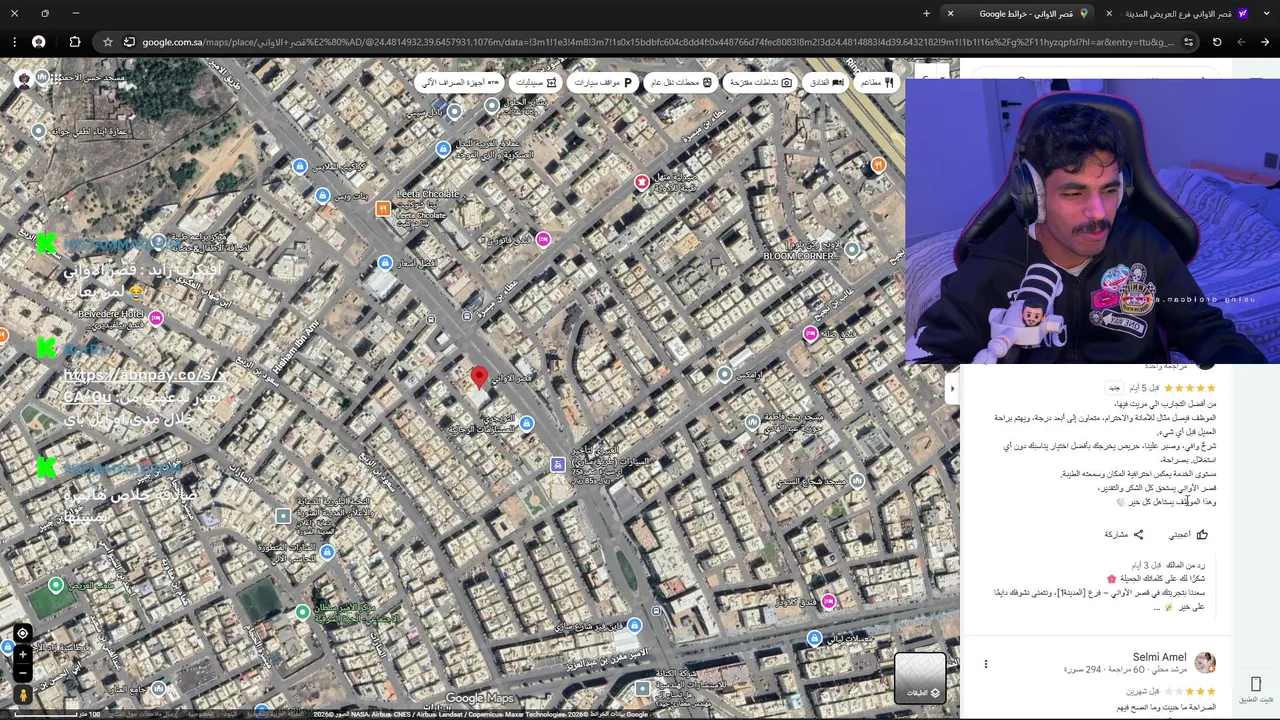Open the browser three-dot menu
This screenshot has height=720, width=1280.
tap(14, 42)
